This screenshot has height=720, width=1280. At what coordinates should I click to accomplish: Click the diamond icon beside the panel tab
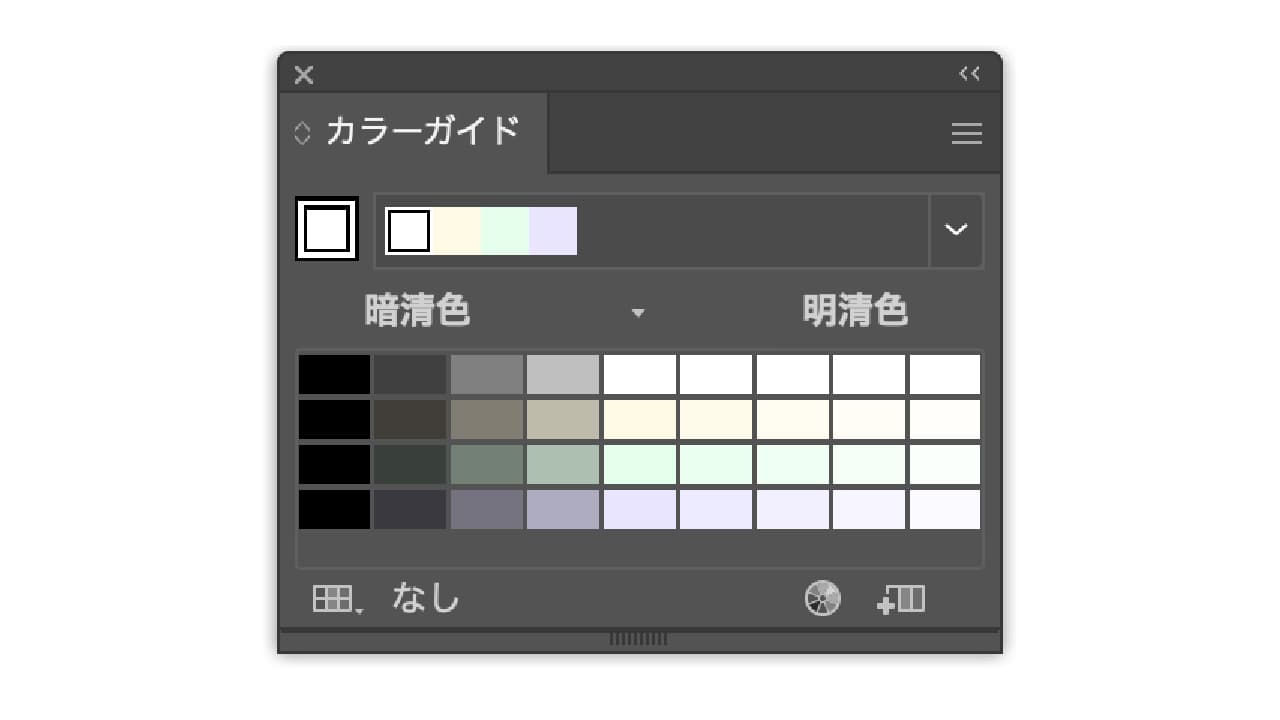(300, 132)
